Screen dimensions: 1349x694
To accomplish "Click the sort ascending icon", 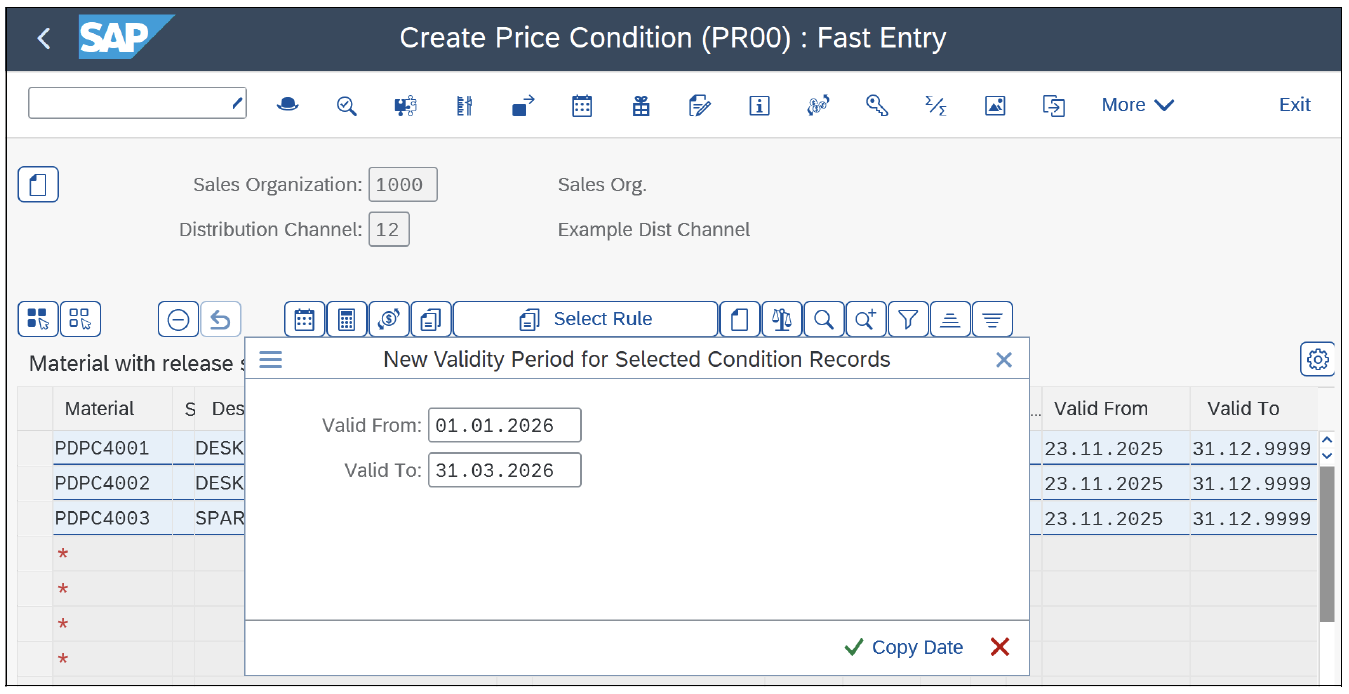I will pos(949,319).
